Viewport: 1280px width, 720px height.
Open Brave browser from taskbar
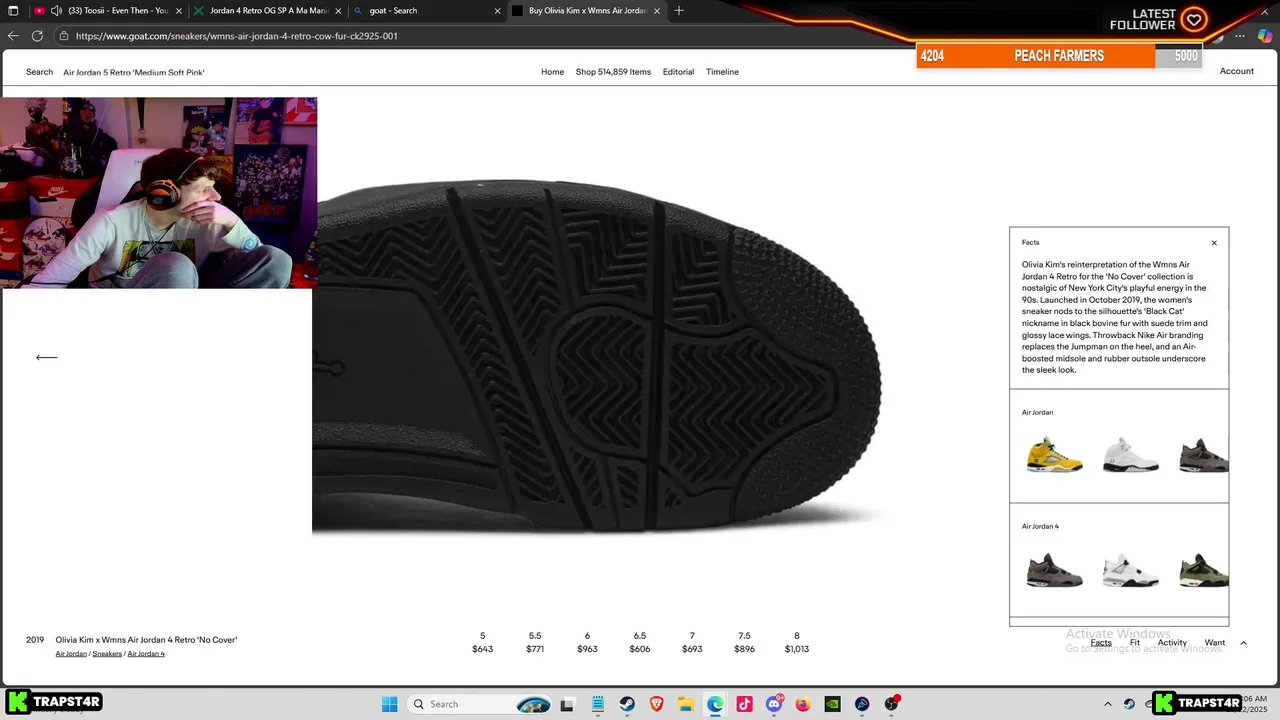coord(656,704)
